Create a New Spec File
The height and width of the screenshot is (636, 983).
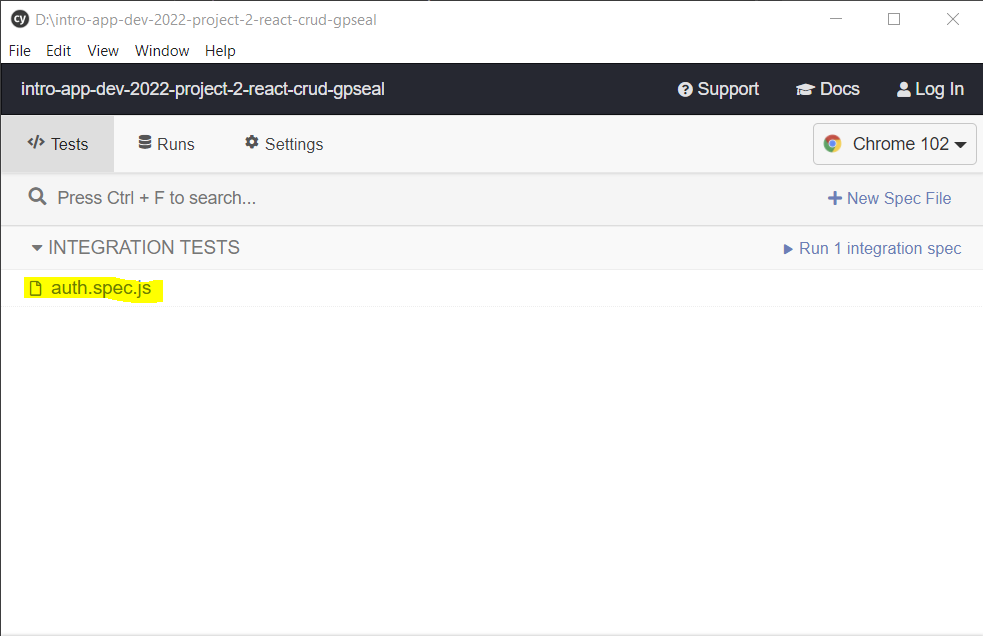(889, 198)
